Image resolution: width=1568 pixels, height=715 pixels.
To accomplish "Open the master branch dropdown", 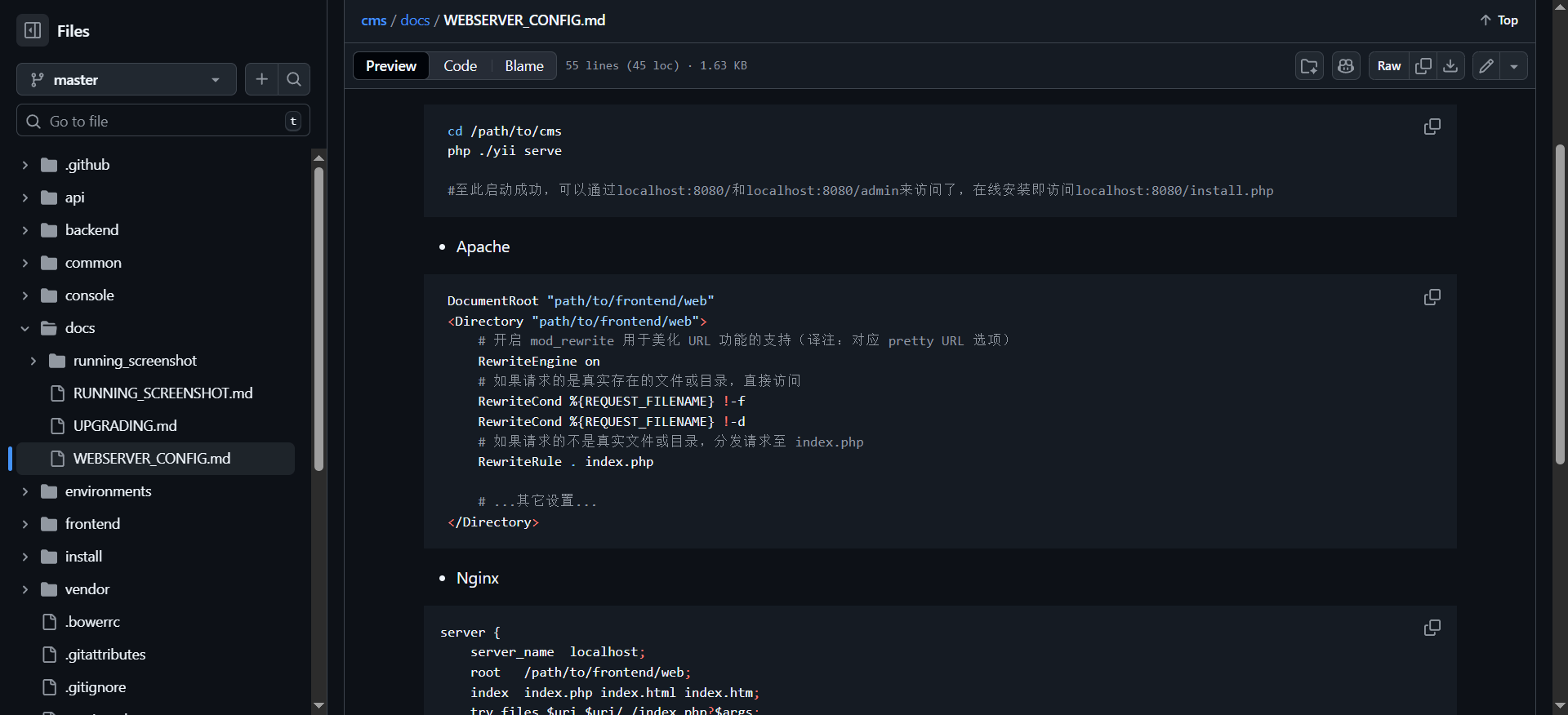I will [x=126, y=79].
